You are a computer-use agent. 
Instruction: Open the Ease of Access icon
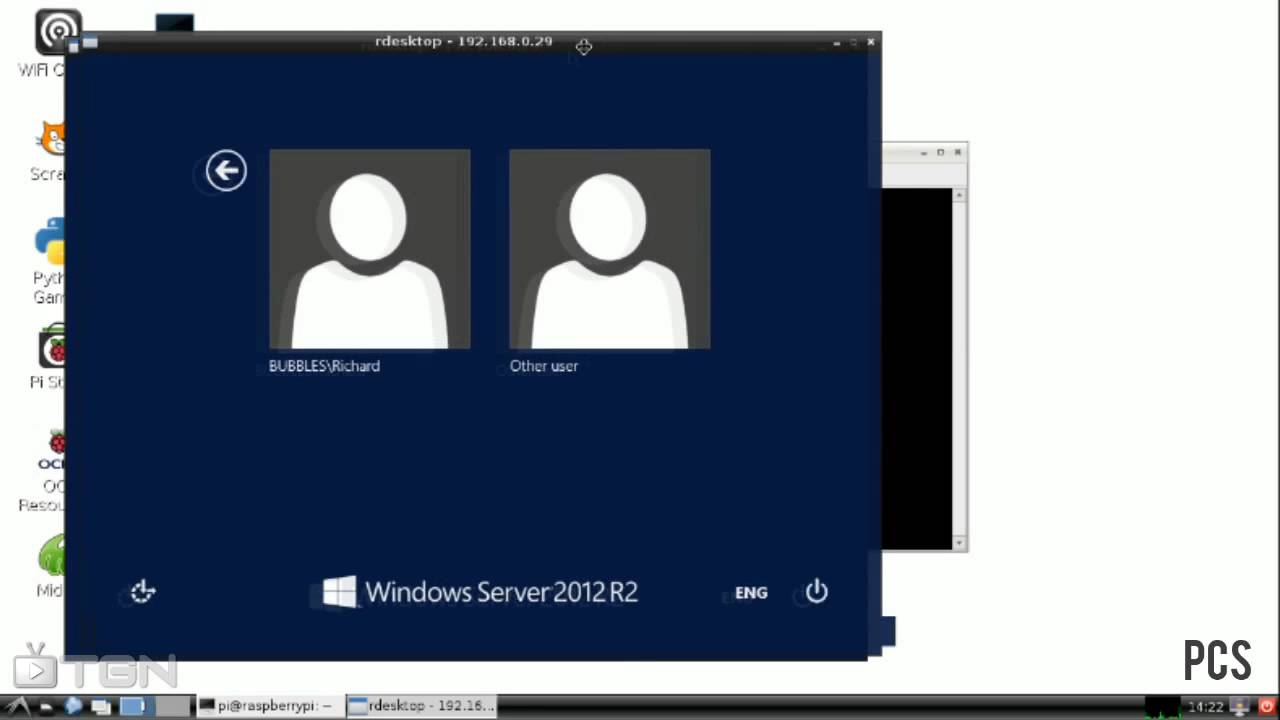point(143,592)
